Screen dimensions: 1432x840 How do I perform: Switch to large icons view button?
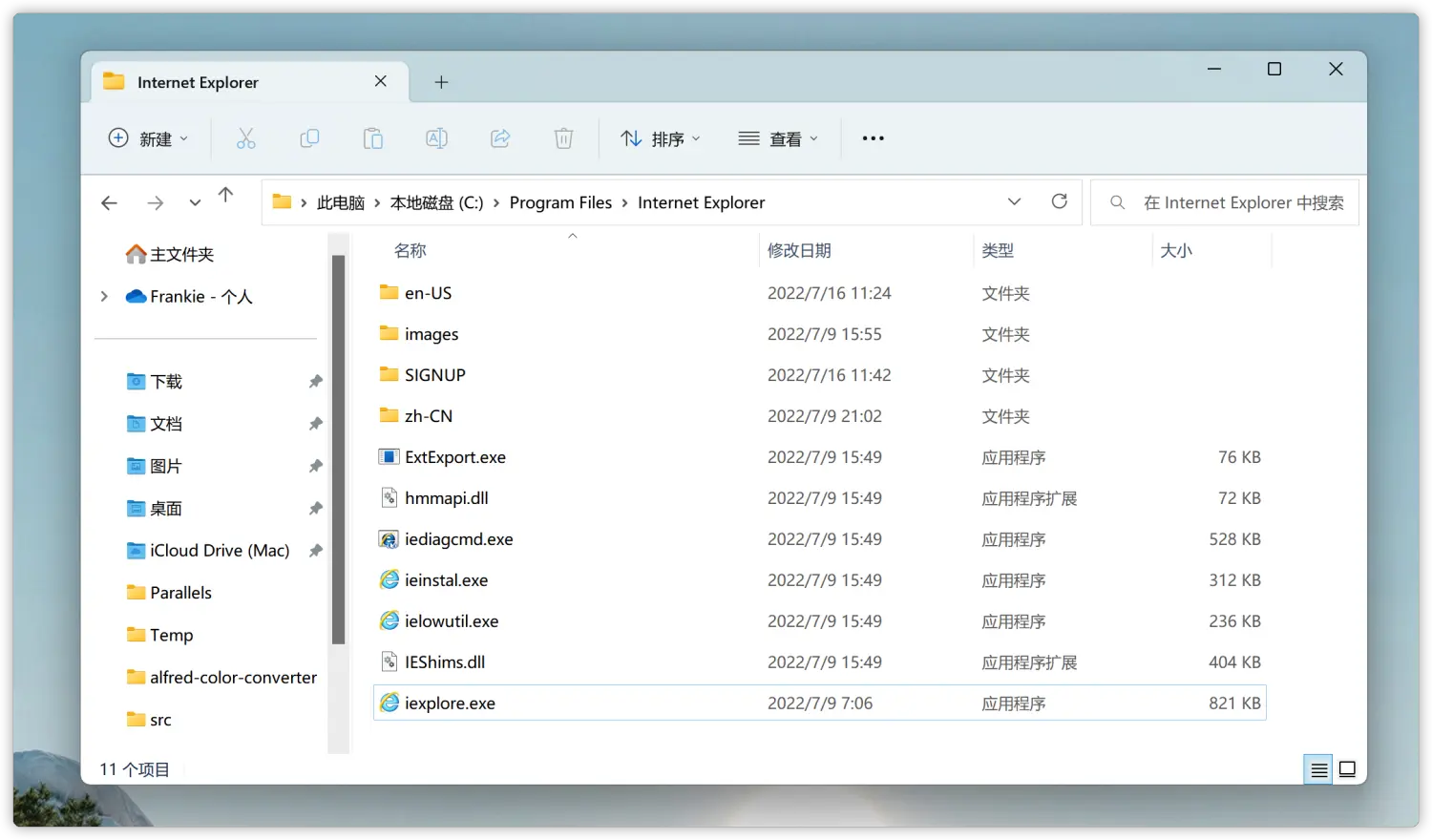[x=1347, y=769]
